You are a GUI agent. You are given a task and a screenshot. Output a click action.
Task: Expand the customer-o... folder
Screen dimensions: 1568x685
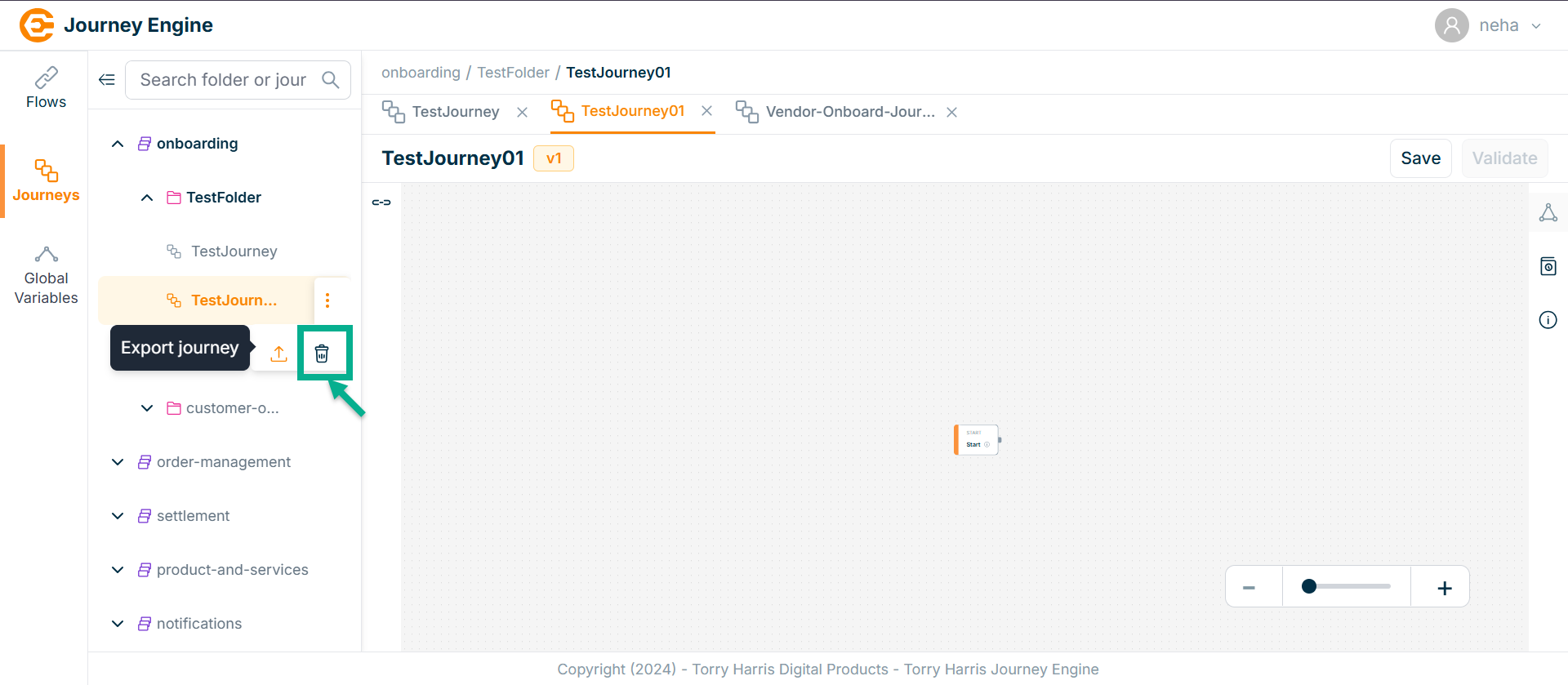coord(147,408)
